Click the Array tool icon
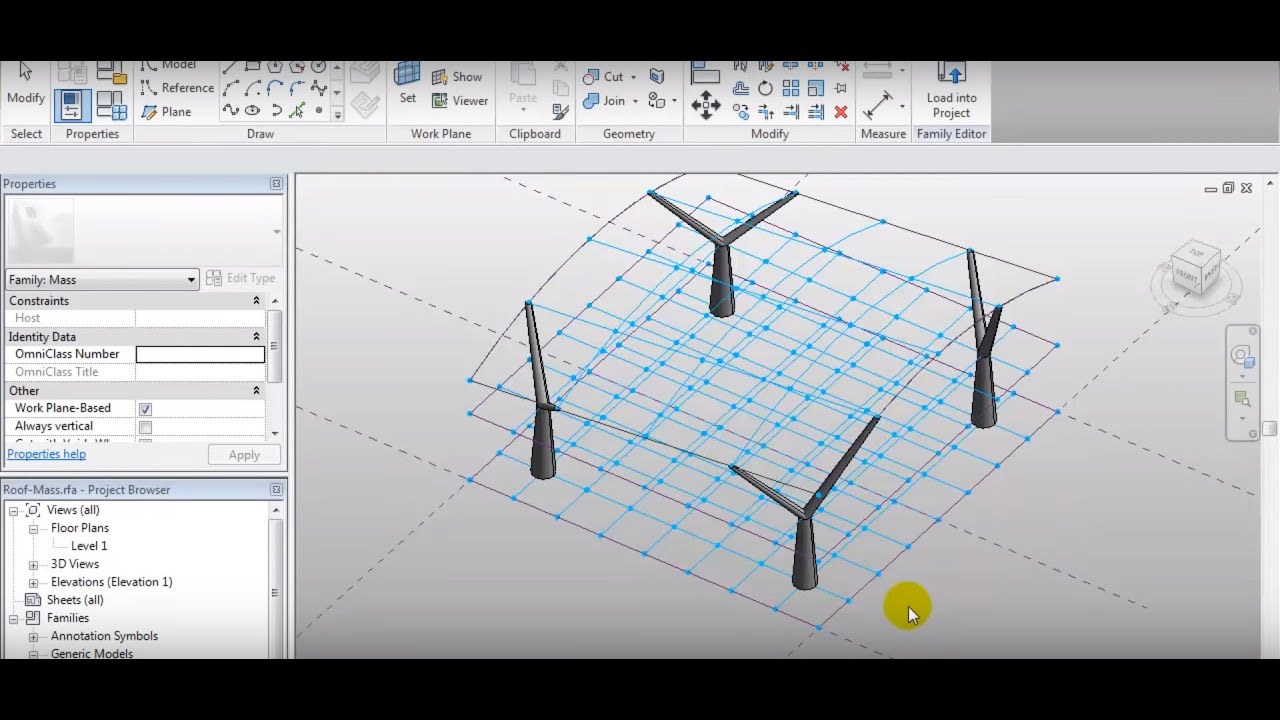This screenshot has width=1280, height=720. [791, 88]
